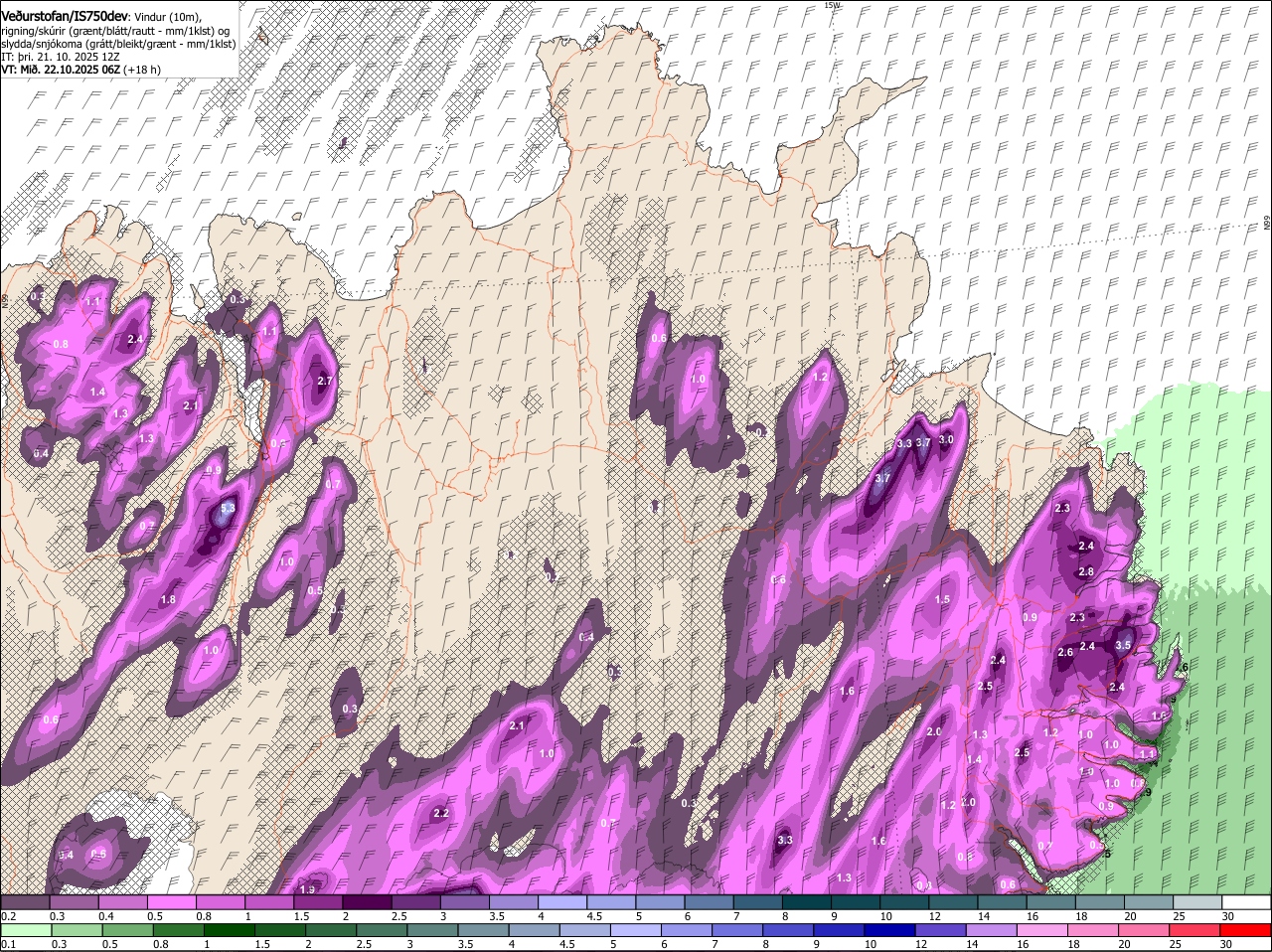Pick the upper scale swatch labeled 1.5
Screen dimensions: 1272x952
[318, 902]
